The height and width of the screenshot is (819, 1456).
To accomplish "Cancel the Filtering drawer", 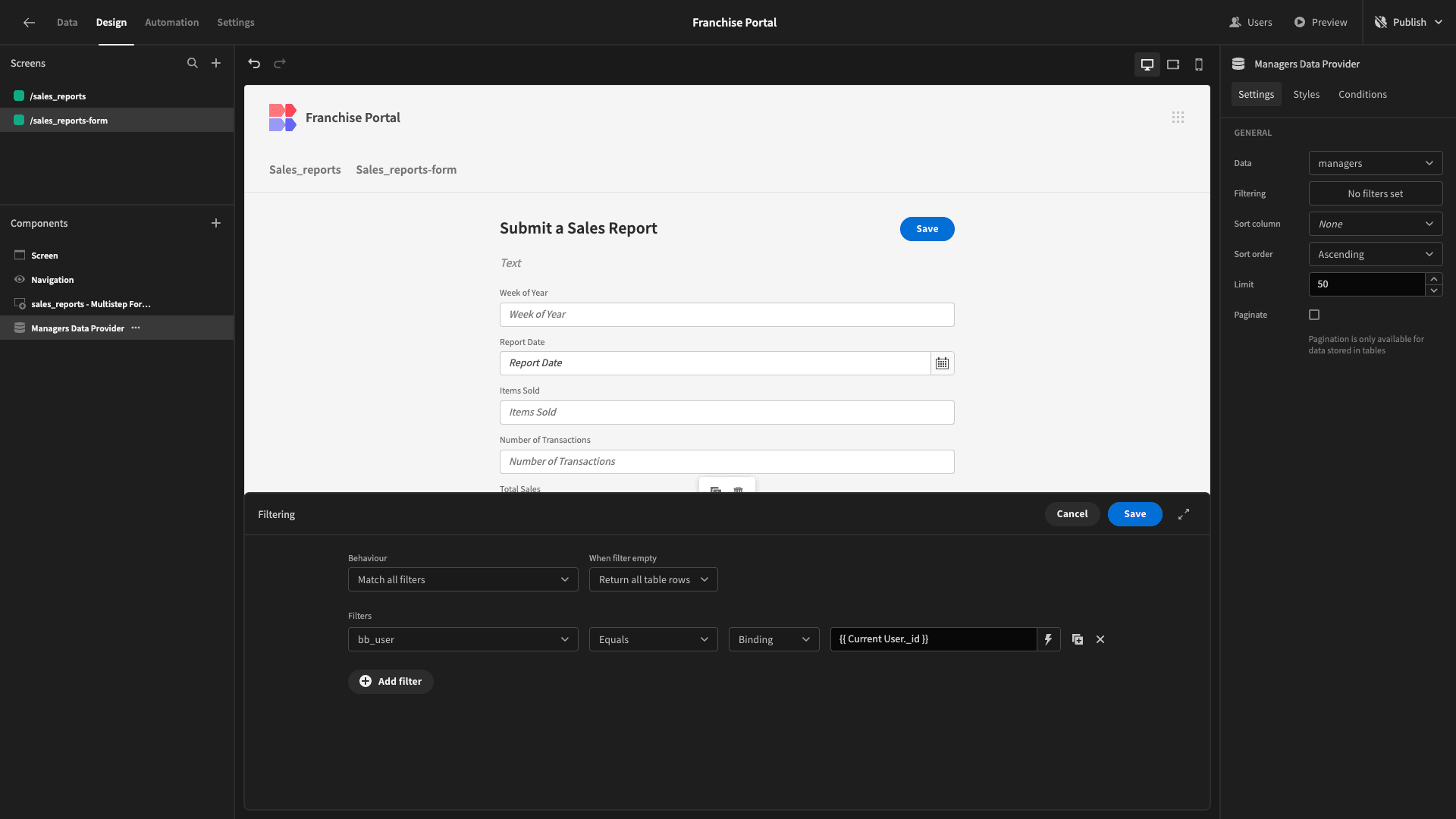I will coord(1072,514).
